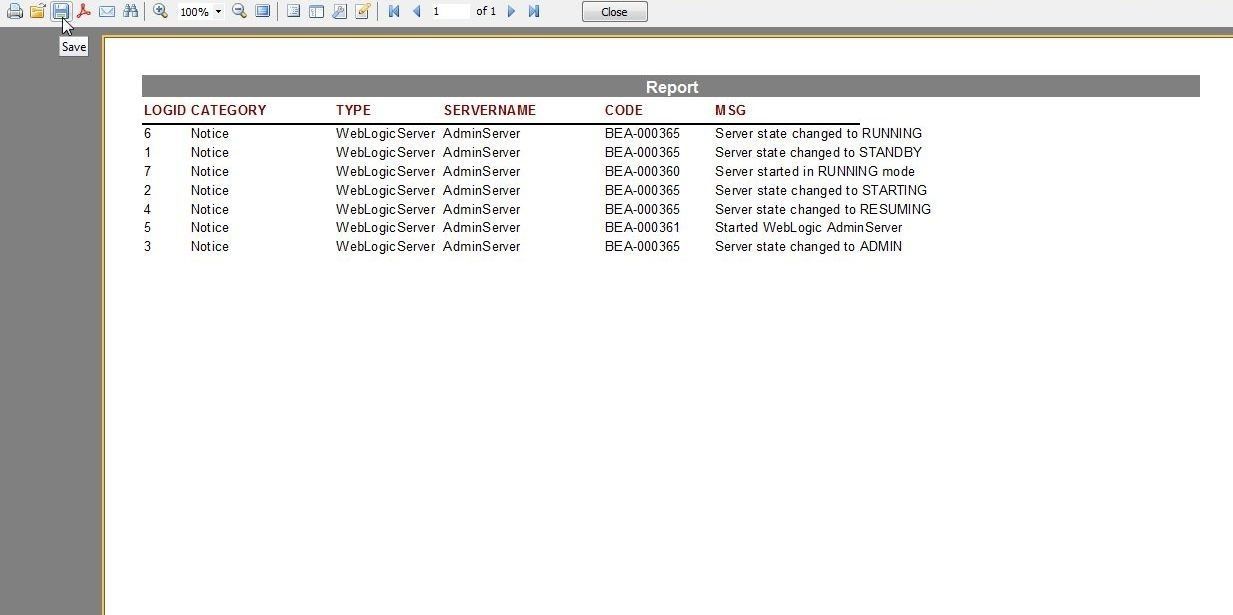
Task: Click the Print icon in the toolbar
Action: pos(15,12)
